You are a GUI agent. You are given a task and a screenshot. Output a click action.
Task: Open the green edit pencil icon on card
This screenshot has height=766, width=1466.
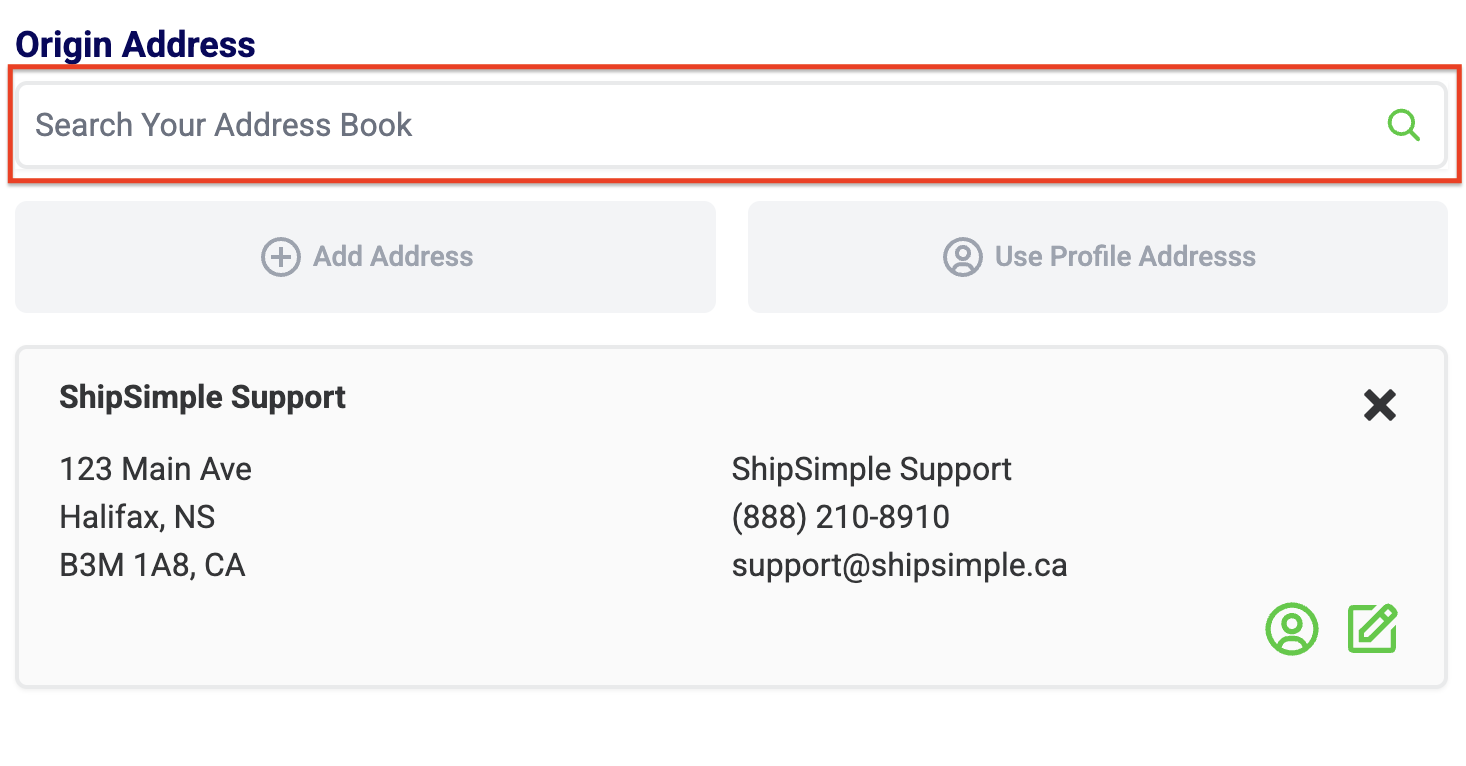1372,629
